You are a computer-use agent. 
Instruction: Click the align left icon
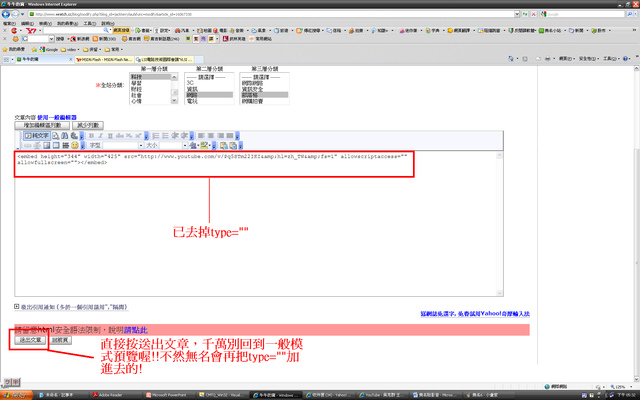(201, 136)
